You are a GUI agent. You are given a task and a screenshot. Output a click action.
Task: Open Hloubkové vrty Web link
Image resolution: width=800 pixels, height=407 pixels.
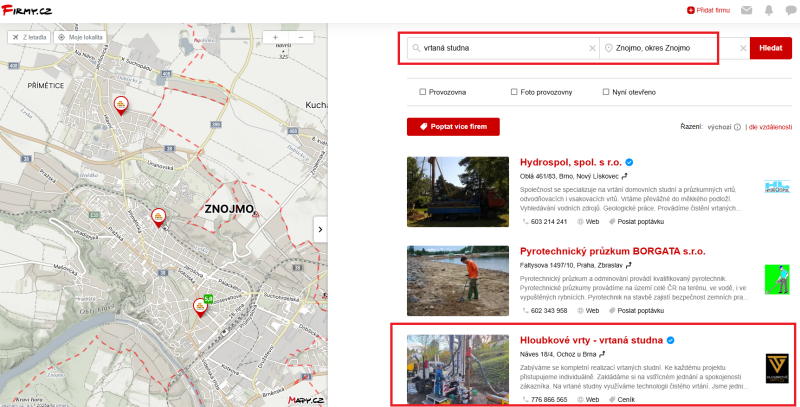pos(588,400)
